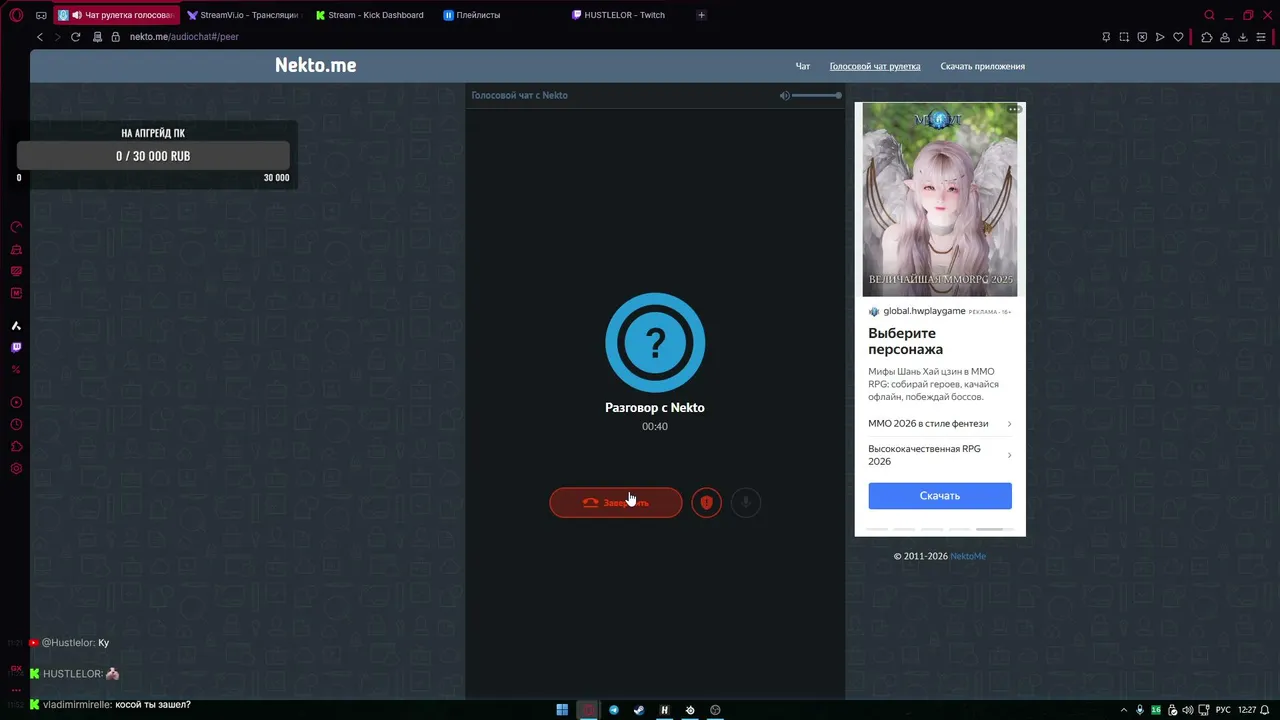Open the NektoMe footer link

click(x=968, y=556)
